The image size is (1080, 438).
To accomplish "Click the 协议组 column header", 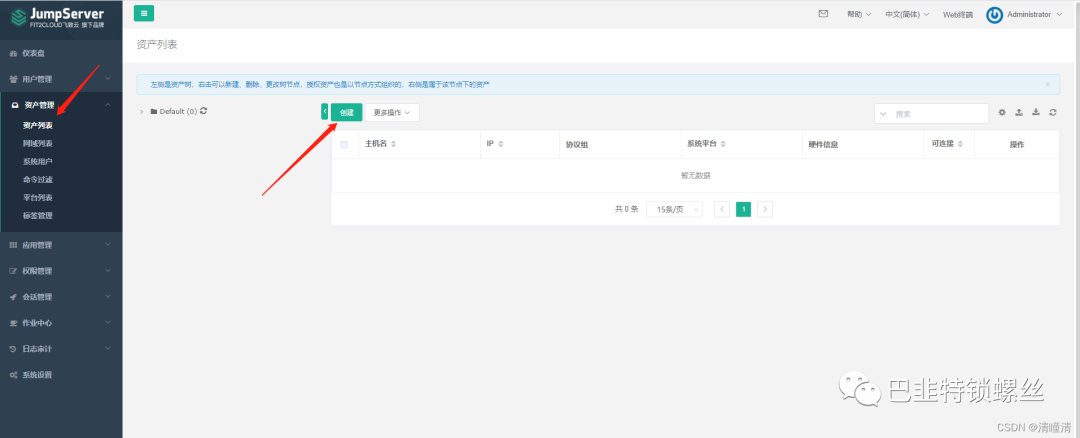I will click(577, 145).
